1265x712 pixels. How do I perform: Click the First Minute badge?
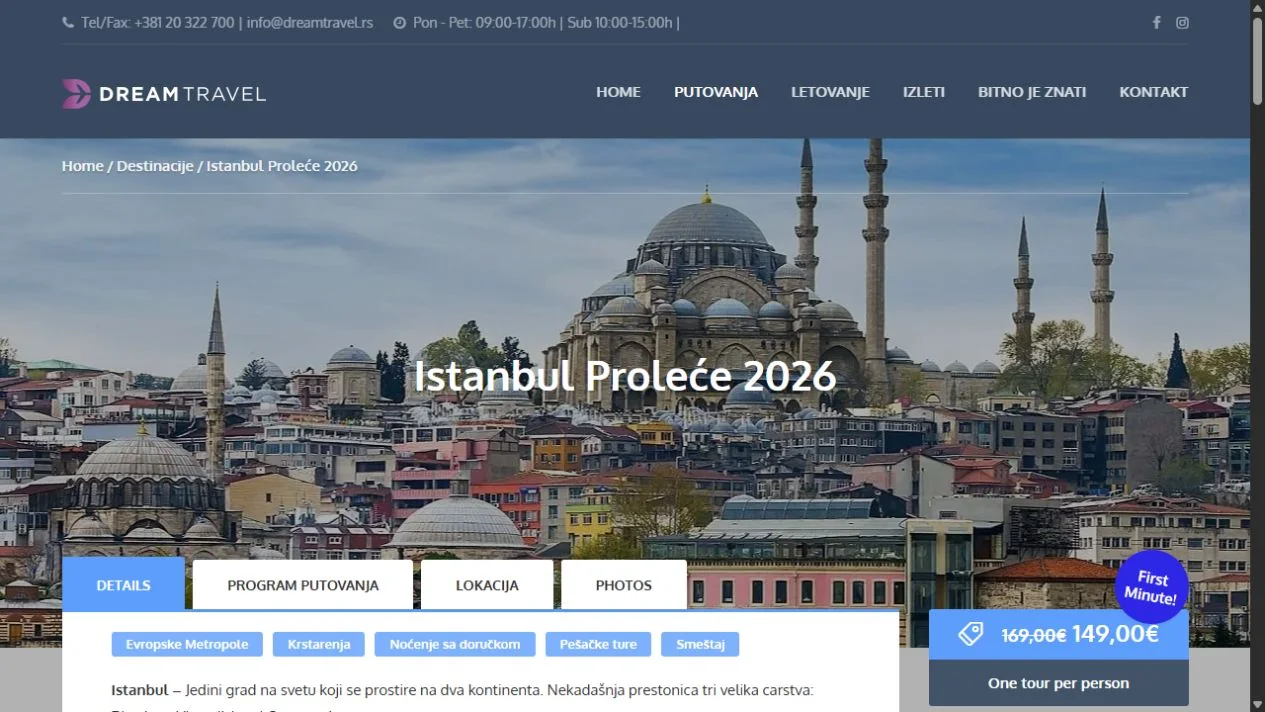click(x=1151, y=587)
